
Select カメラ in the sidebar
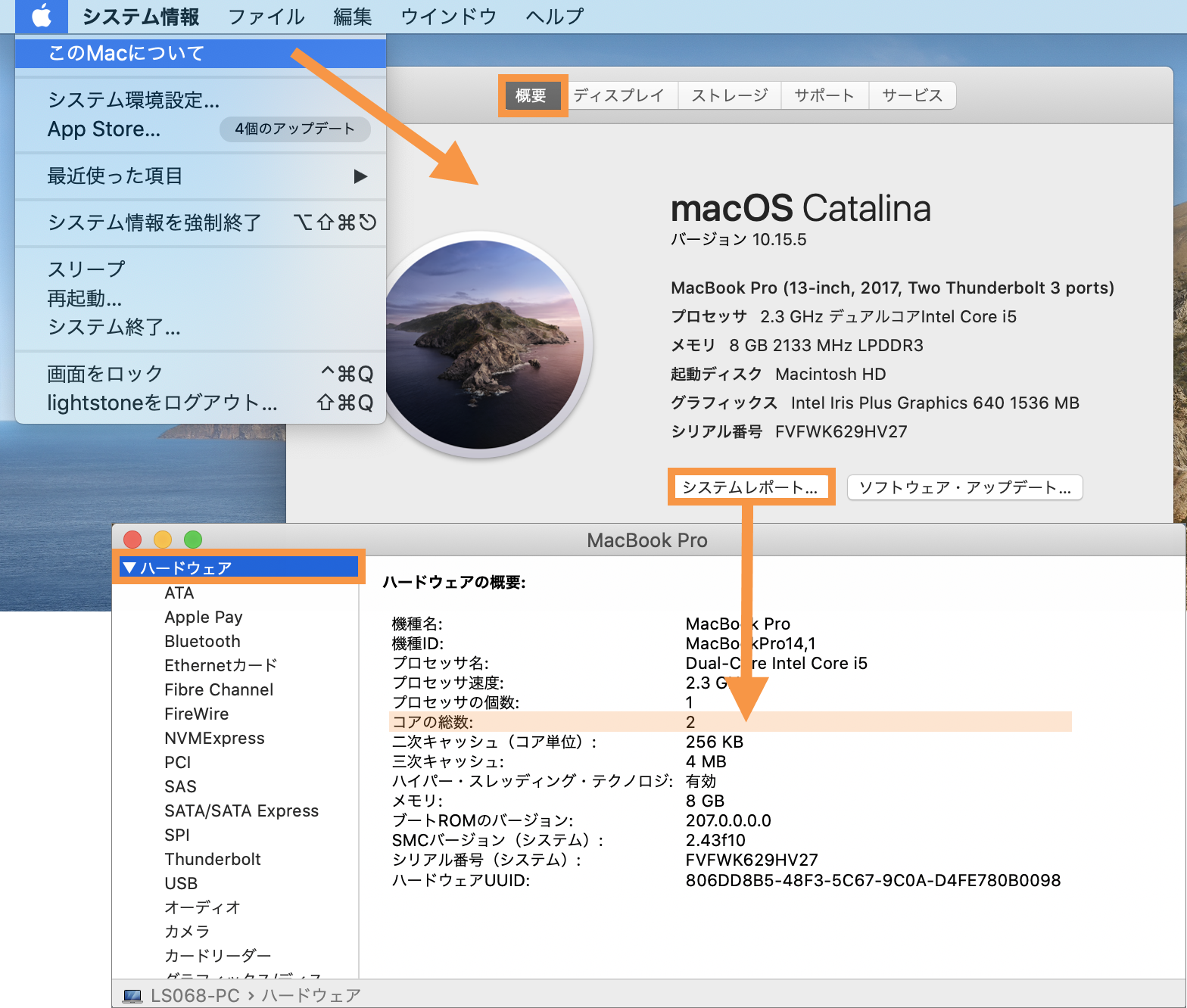(x=187, y=932)
